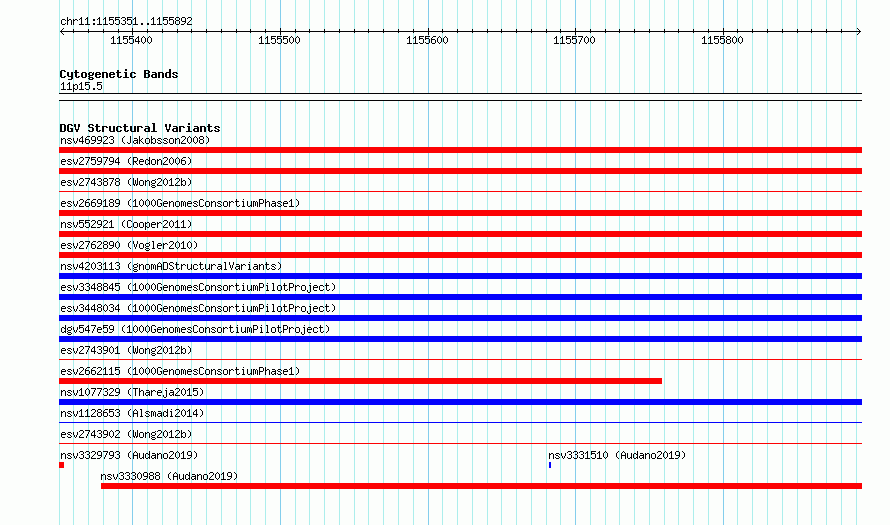Image resolution: width=890 pixels, height=525 pixels.
Task: Click the right arrow of the ruler
Action: [x=859, y=31]
